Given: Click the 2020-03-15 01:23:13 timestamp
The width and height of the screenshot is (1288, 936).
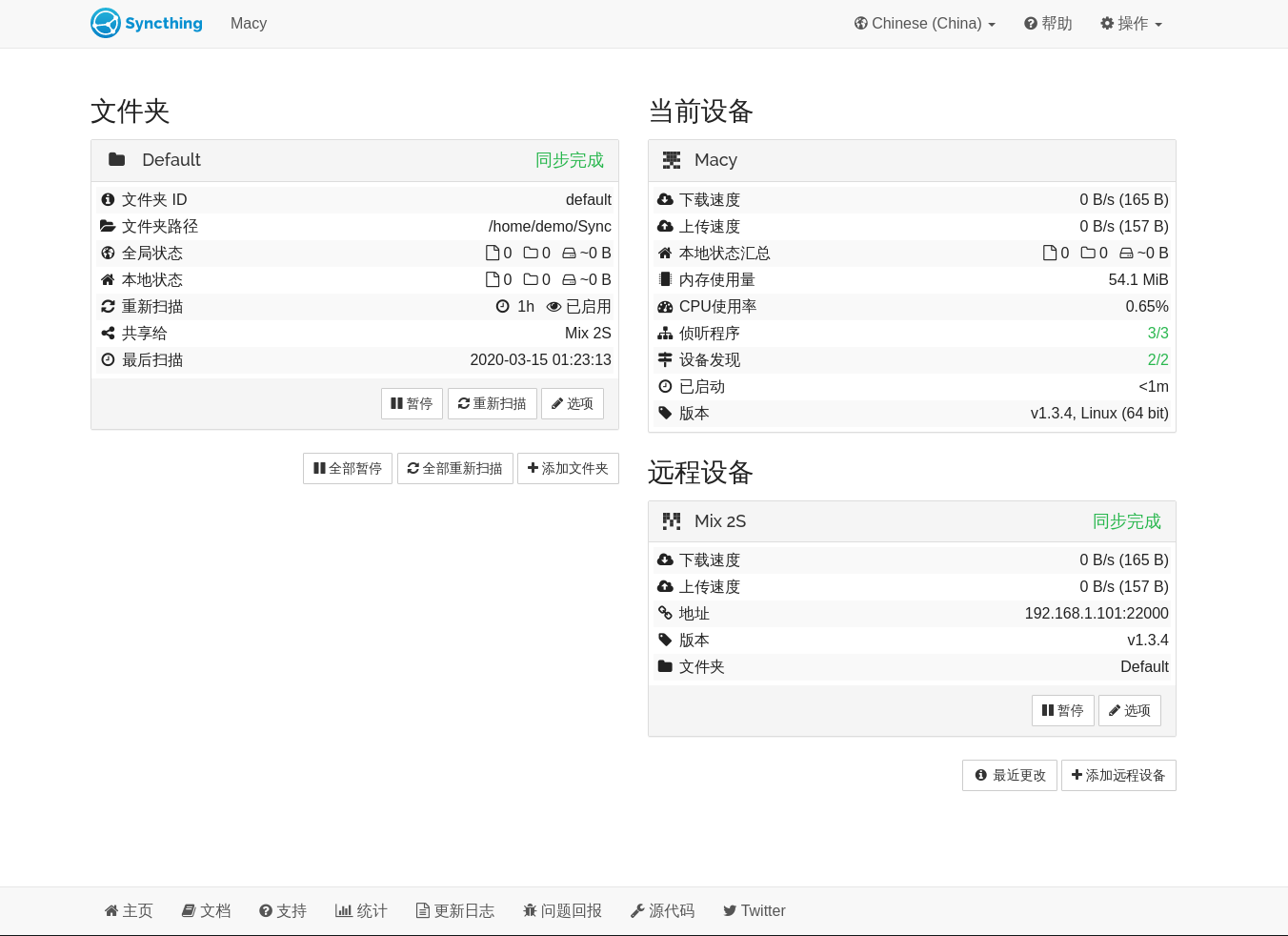Looking at the screenshot, I should click(x=540, y=359).
